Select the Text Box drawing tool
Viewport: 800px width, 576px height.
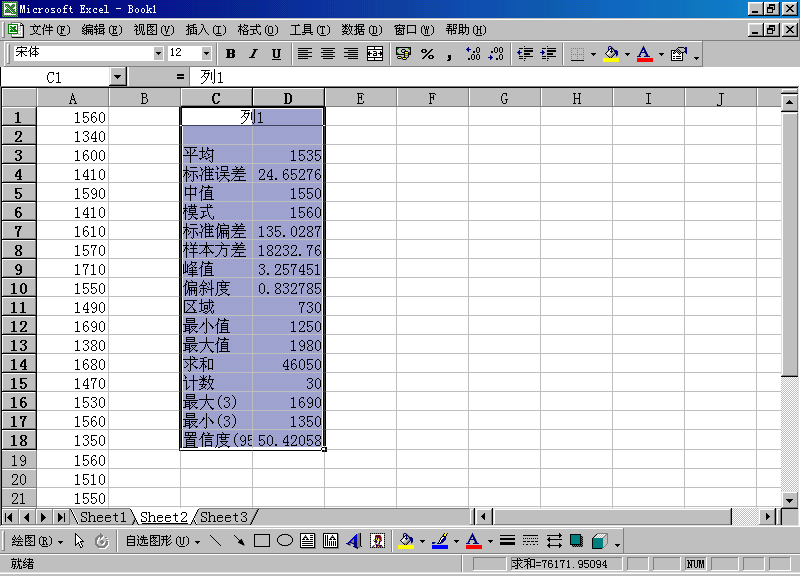pos(307,541)
